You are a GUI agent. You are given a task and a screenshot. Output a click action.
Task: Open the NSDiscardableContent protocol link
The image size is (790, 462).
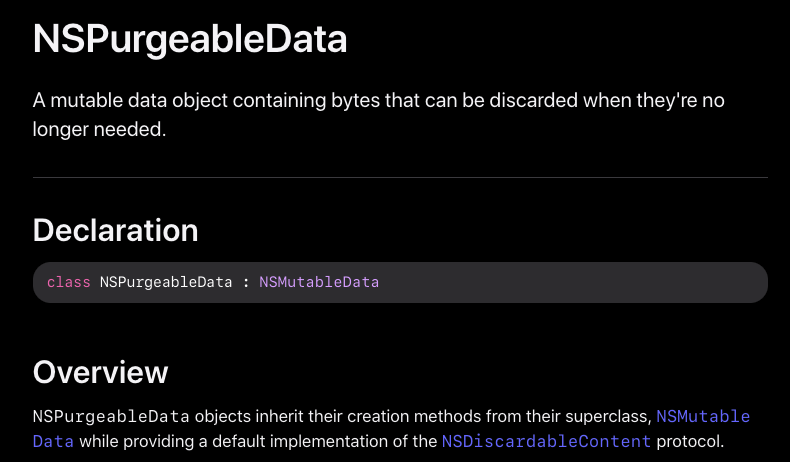tap(546, 441)
